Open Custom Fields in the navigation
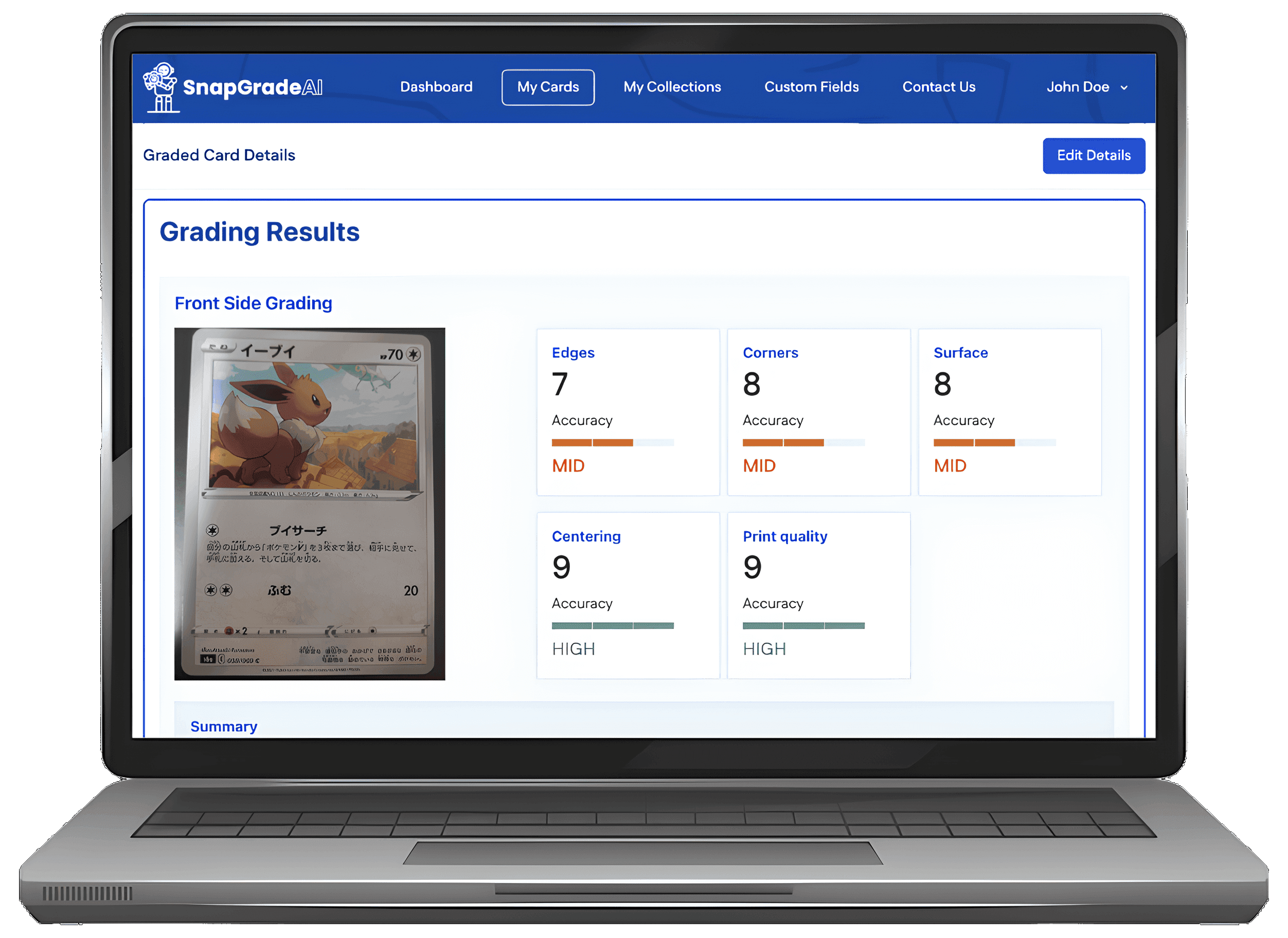 pos(812,87)
